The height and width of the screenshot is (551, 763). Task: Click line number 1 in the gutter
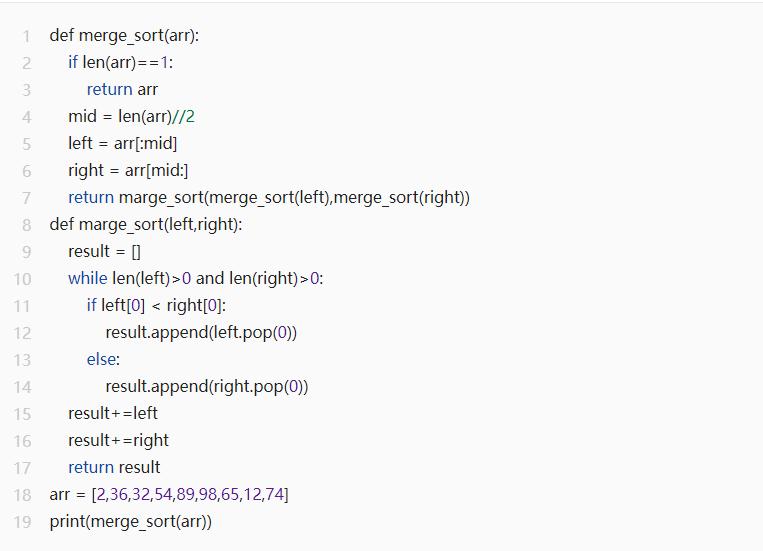coord(27,36)
